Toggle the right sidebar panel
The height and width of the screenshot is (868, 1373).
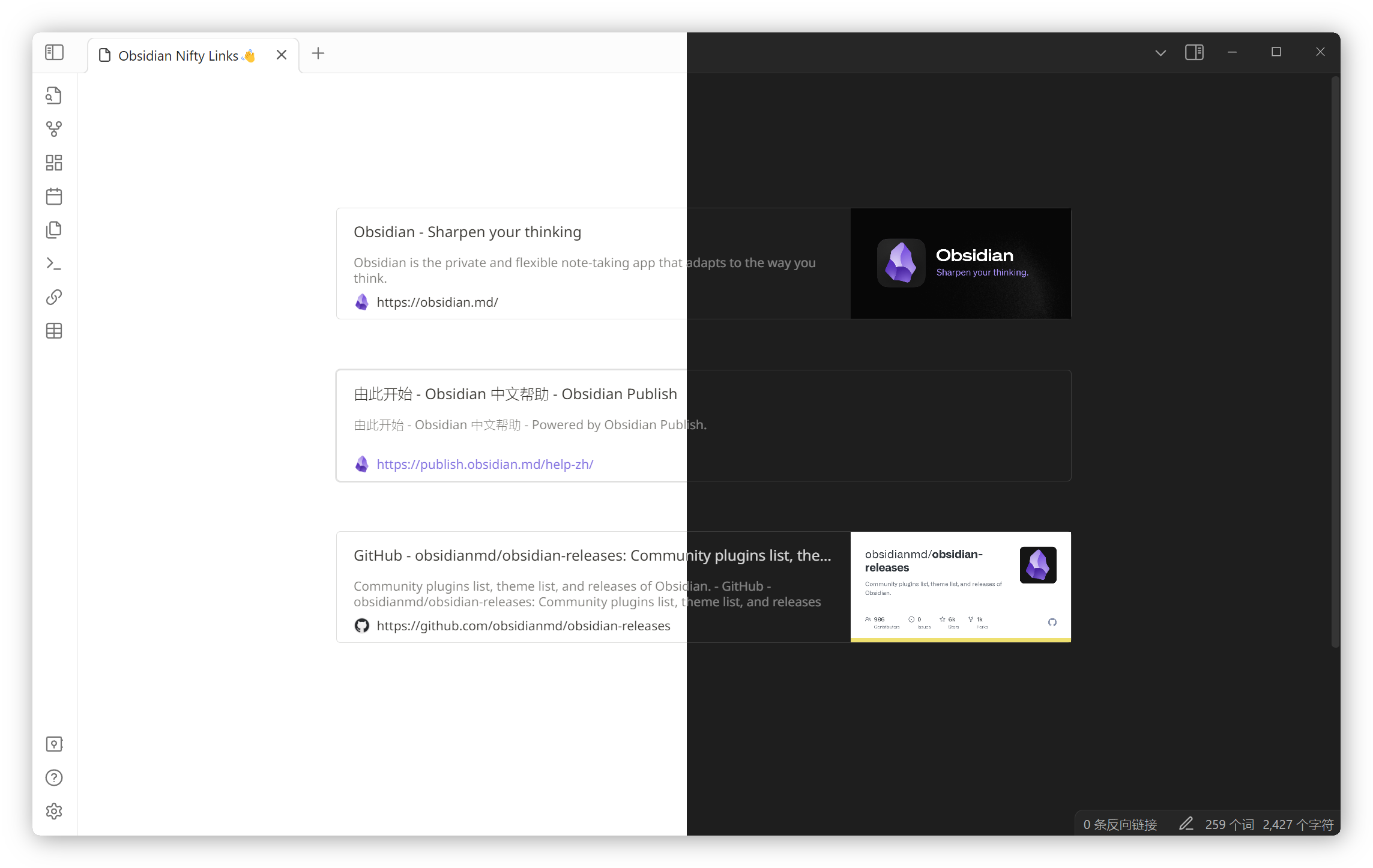[1194, 52]
